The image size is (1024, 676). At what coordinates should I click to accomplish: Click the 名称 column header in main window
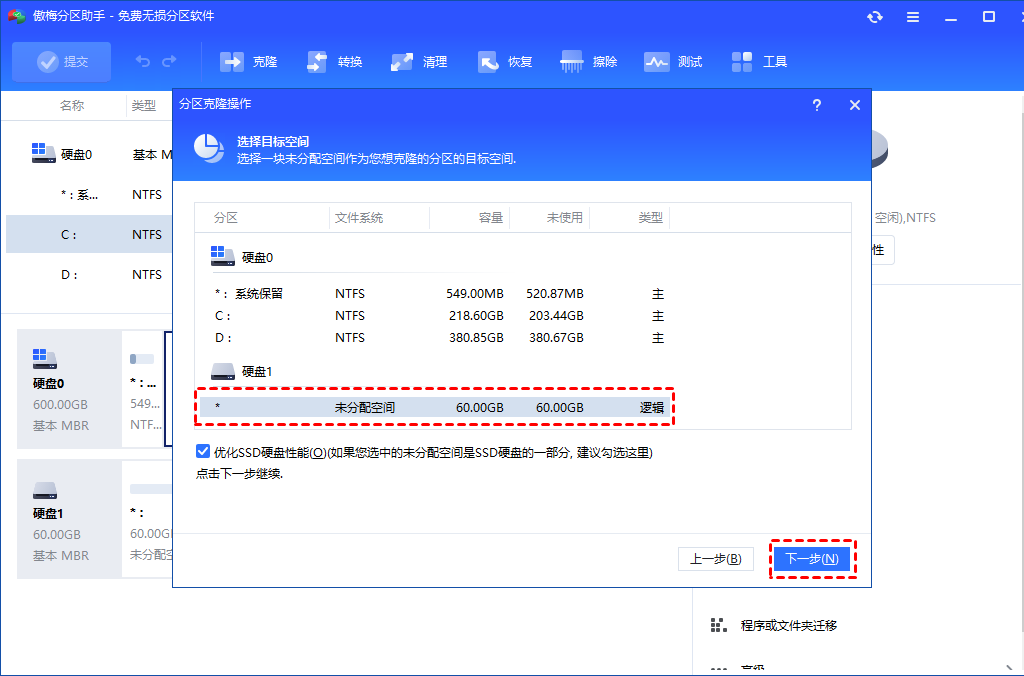click(x=72, y=105)
